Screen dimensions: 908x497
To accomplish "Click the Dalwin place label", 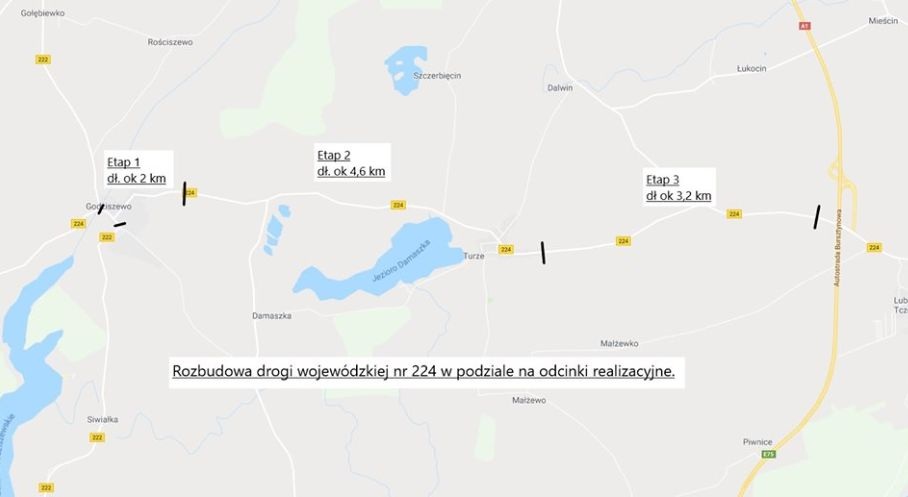I will (560, 88).
